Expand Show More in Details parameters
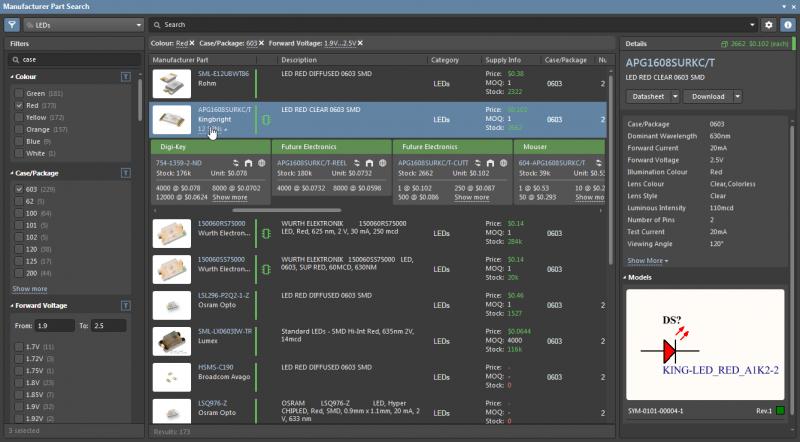 coord(647,260)
